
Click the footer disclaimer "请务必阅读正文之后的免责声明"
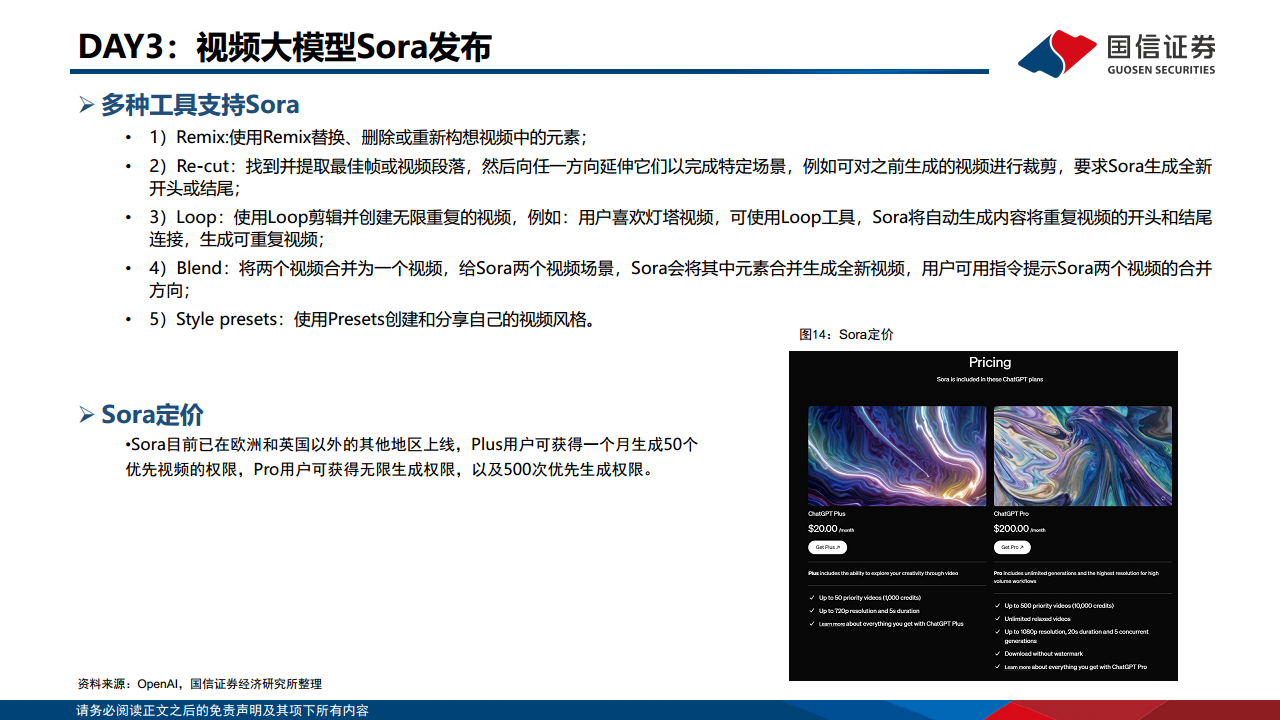pos(223,710)
